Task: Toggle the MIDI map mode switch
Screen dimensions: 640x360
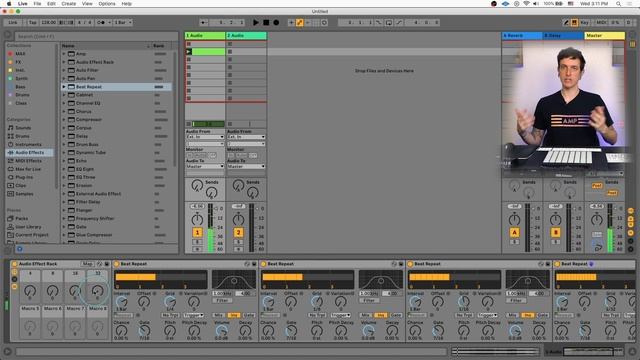Action: 601,22
